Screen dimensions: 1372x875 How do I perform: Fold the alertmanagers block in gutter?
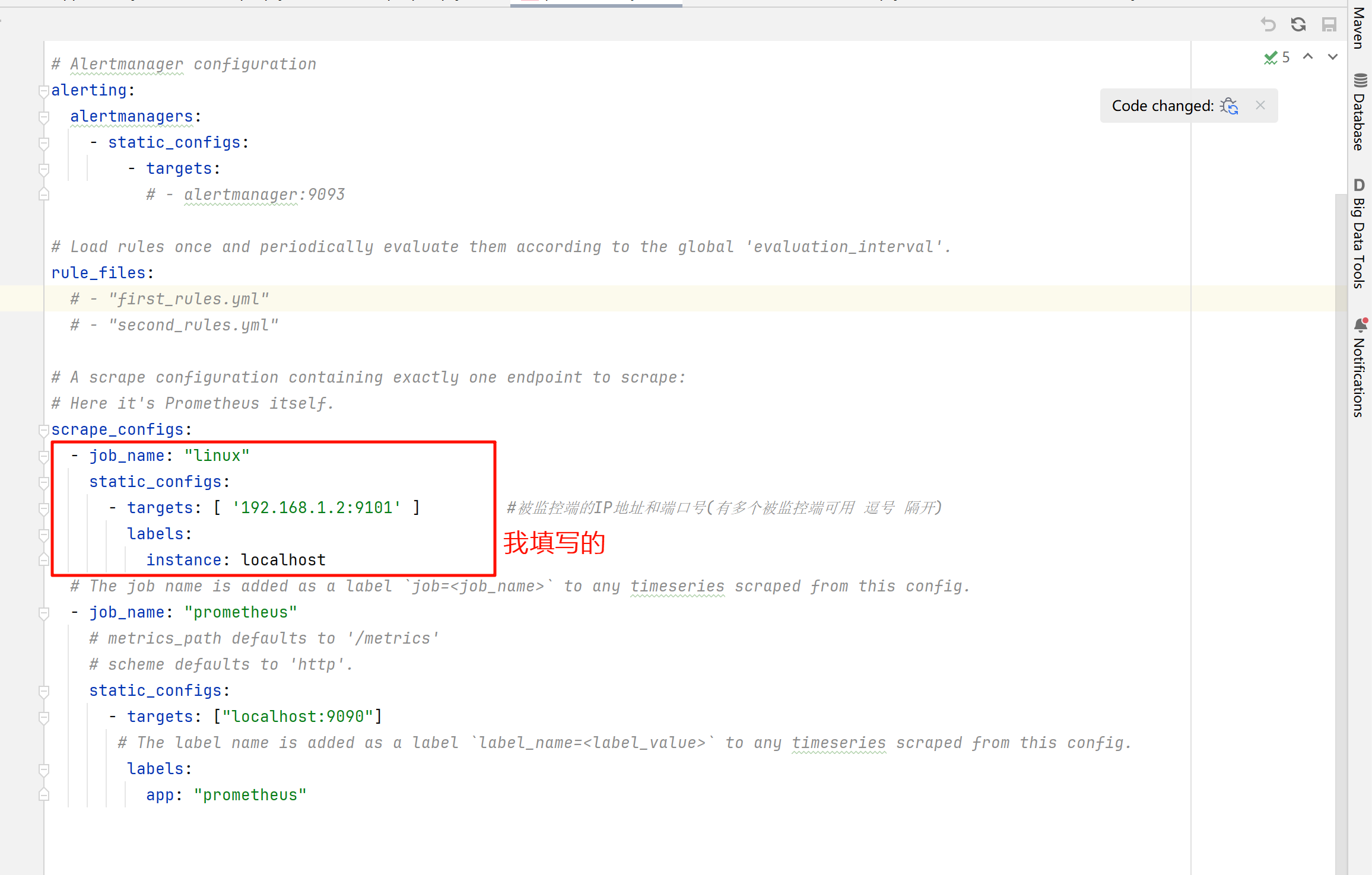point(43,117)
